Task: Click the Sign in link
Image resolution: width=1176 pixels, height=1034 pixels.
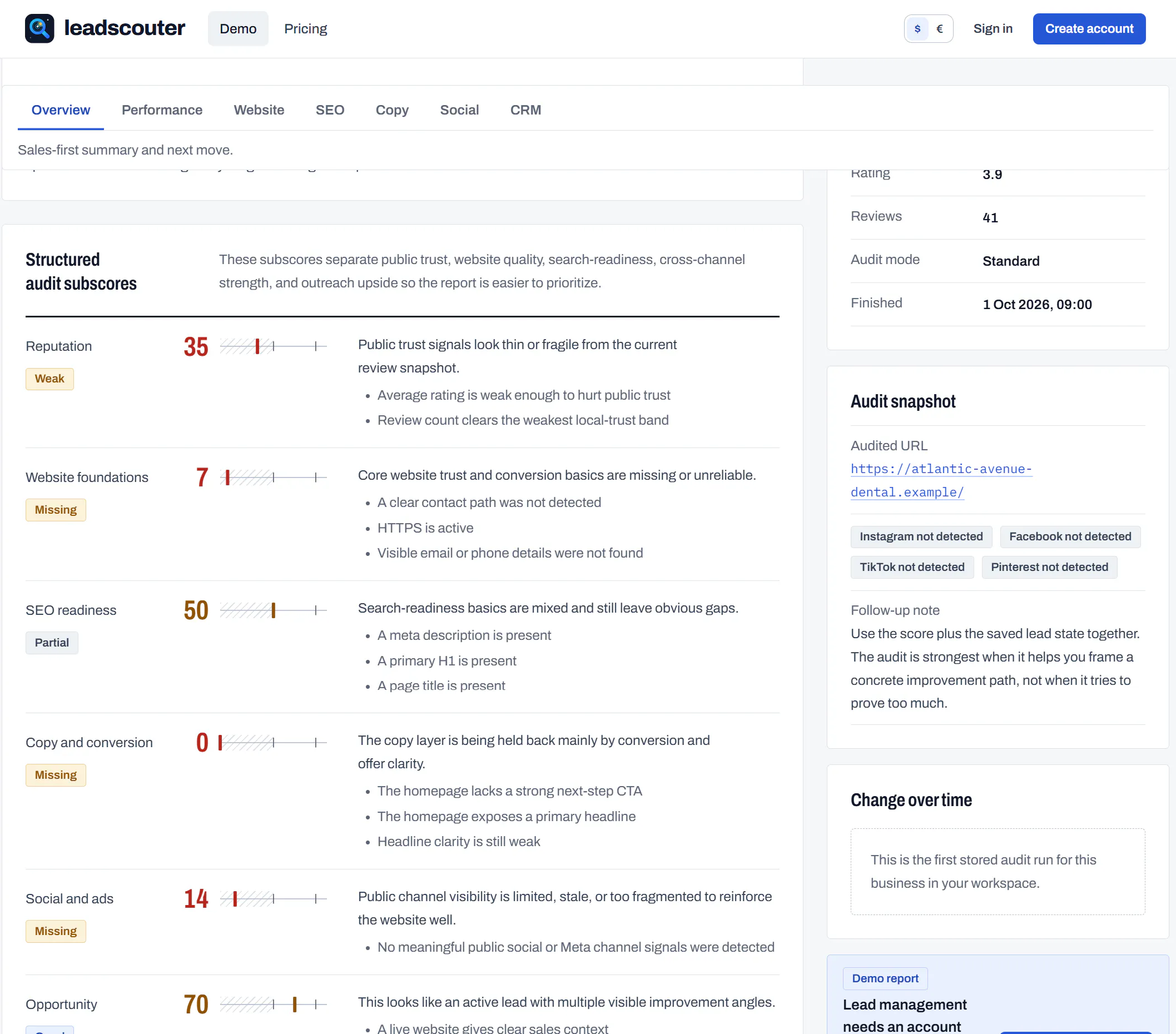Action: click(993, 29)
